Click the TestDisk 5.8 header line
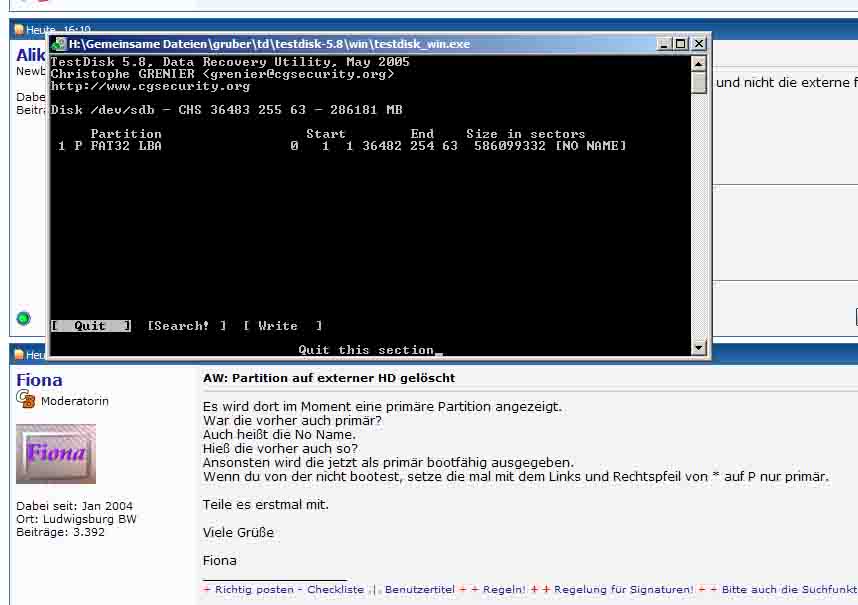The width and height of the screenshot is (858, 605). click(x=230, y=62)
